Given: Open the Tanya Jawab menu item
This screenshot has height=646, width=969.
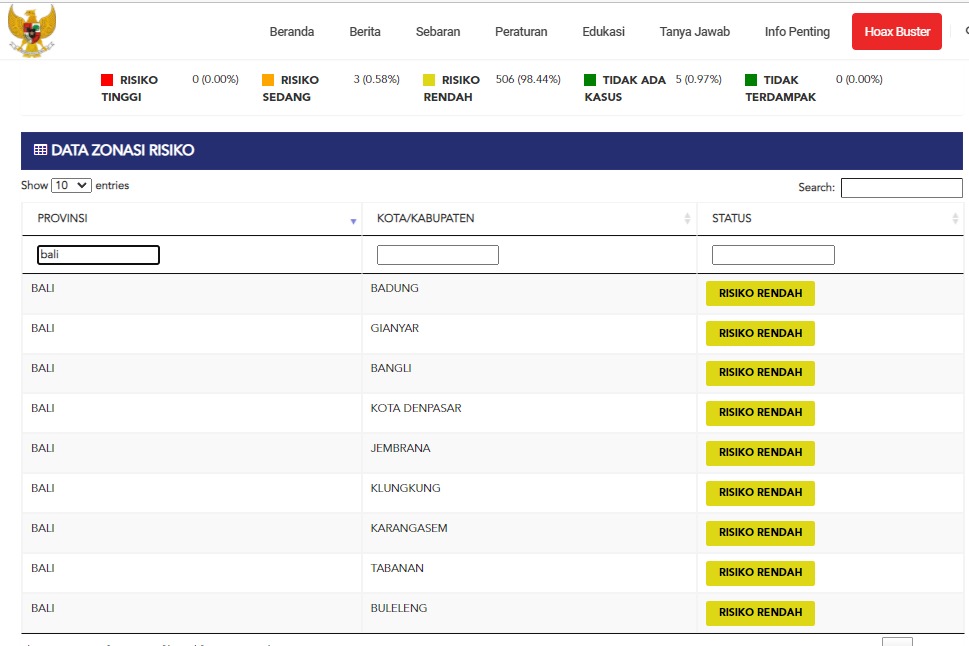Looking at the screenshot, I should pos(694,32).
